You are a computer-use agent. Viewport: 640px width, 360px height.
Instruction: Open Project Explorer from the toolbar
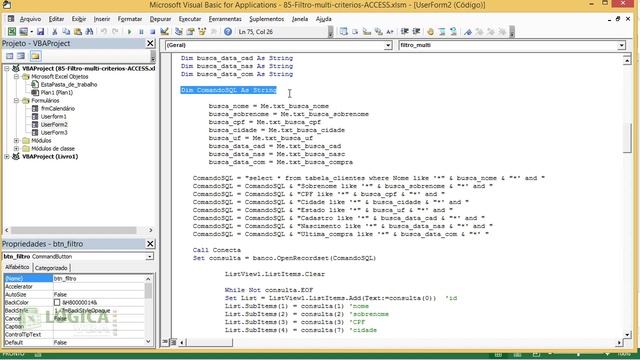pos(178,32)
